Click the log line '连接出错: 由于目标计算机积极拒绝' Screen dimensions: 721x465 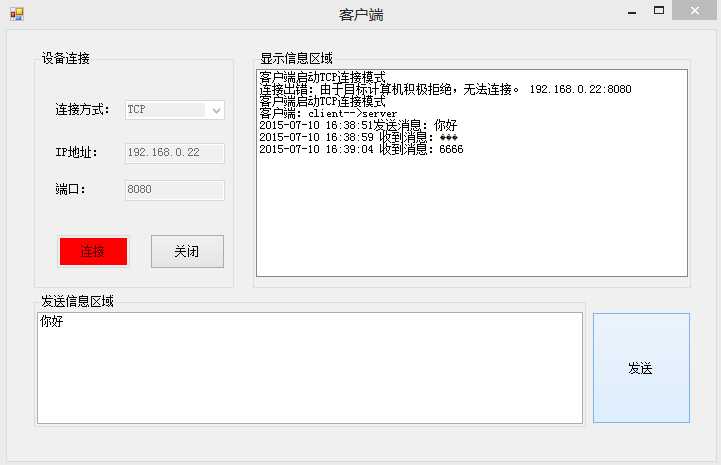[x=445, y=89]
